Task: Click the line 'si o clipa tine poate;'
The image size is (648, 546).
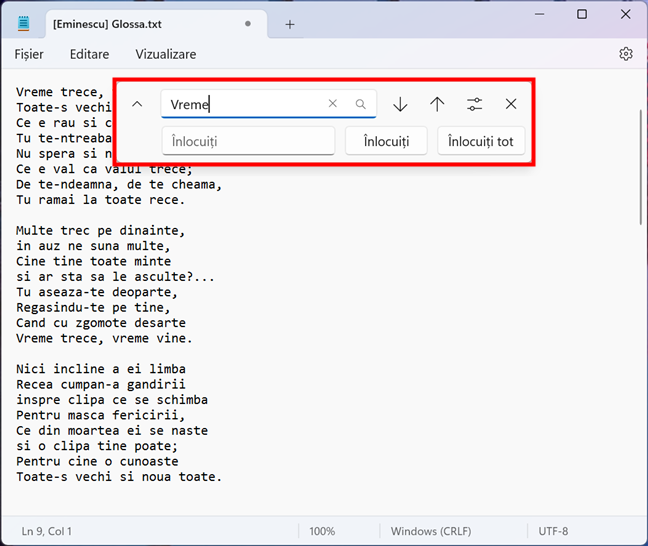Action: pos(97,446)
